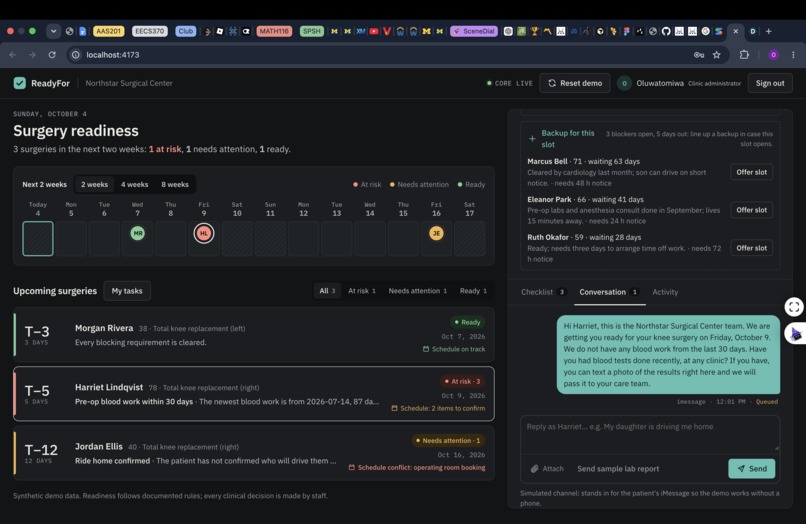This screenshot has width=806, height=524.
Task: Open Jordan Ellis surgery card
Action: pos(254,453)
